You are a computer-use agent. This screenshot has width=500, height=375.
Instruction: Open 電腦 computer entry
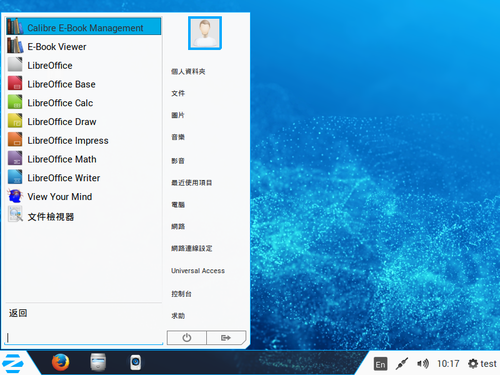pyautogui.click(x=178, y=205)
